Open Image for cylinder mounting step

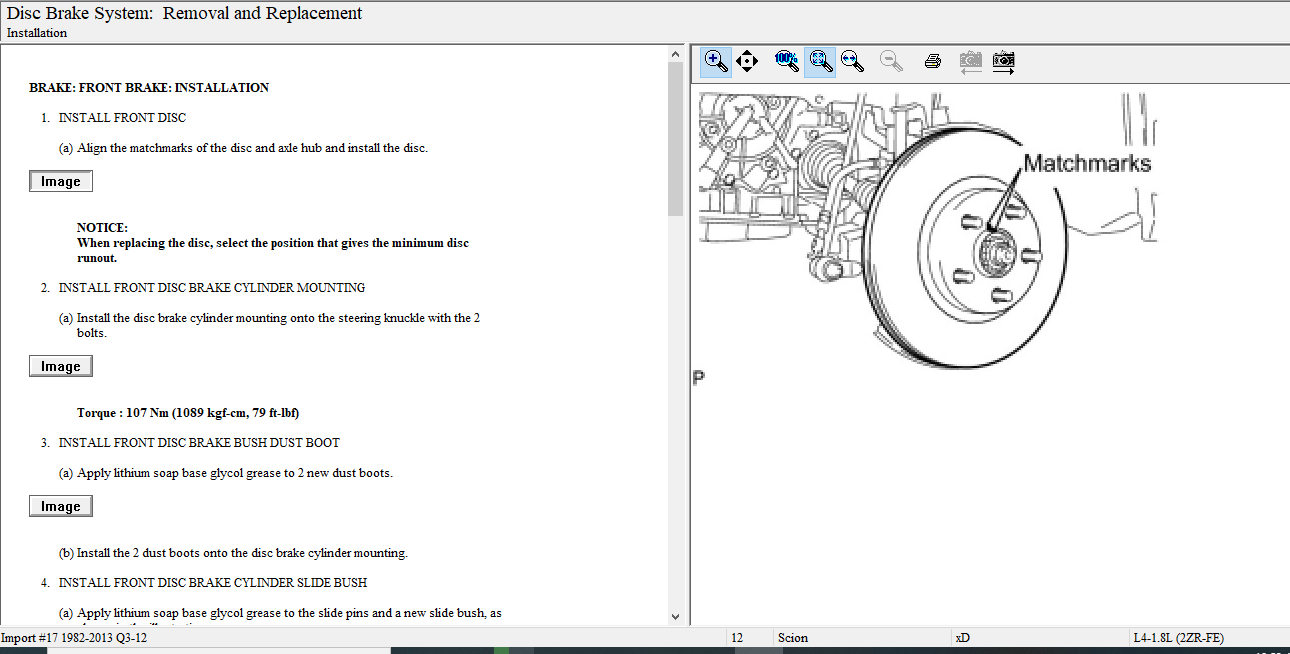(61, 367)
